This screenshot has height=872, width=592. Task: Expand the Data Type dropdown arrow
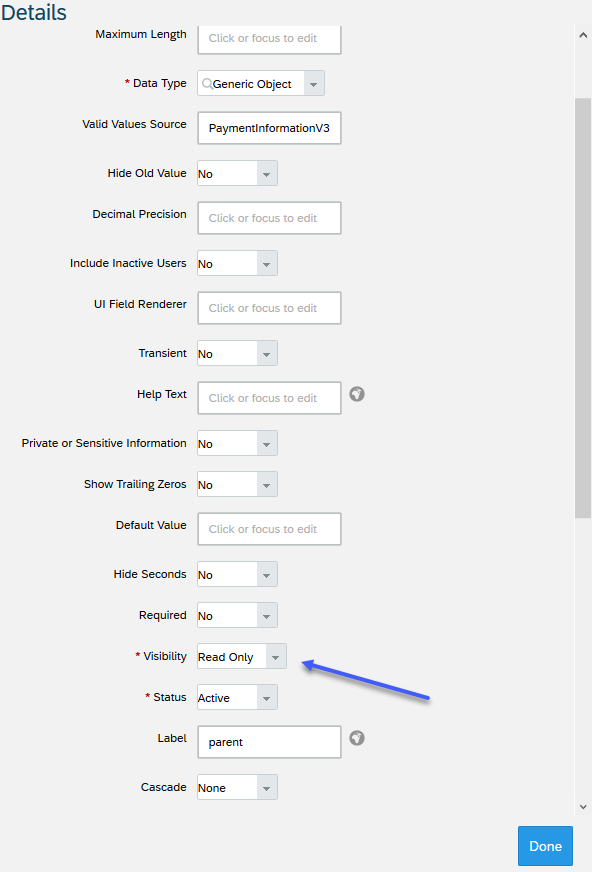click(x=314, y=83)
